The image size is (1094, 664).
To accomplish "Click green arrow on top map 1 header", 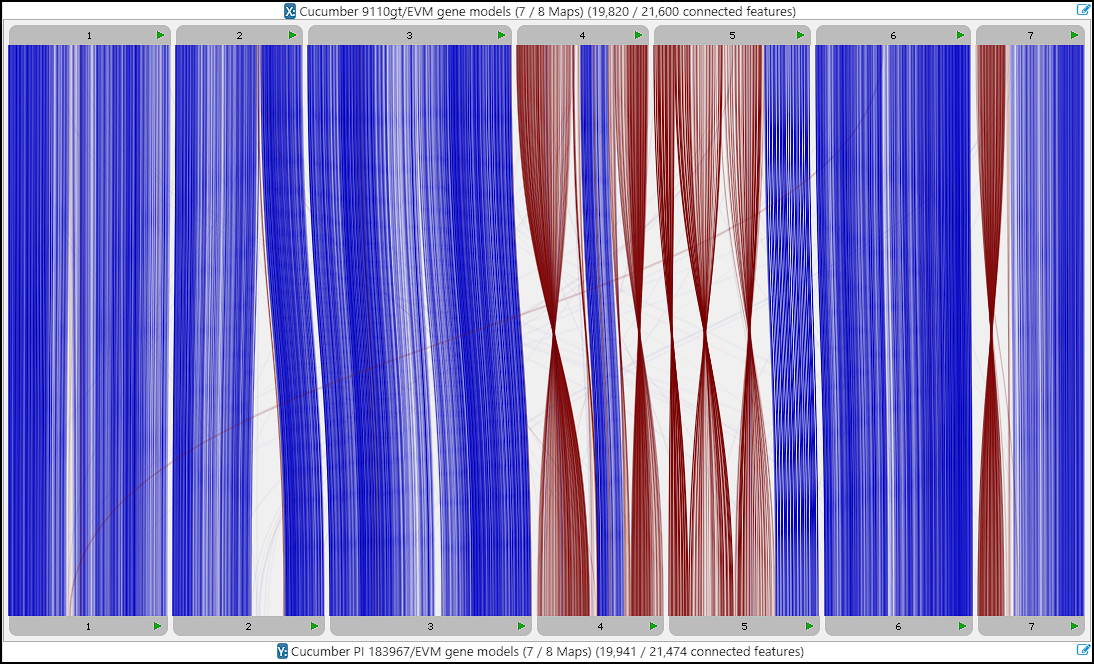I will (x=160, y=35).
